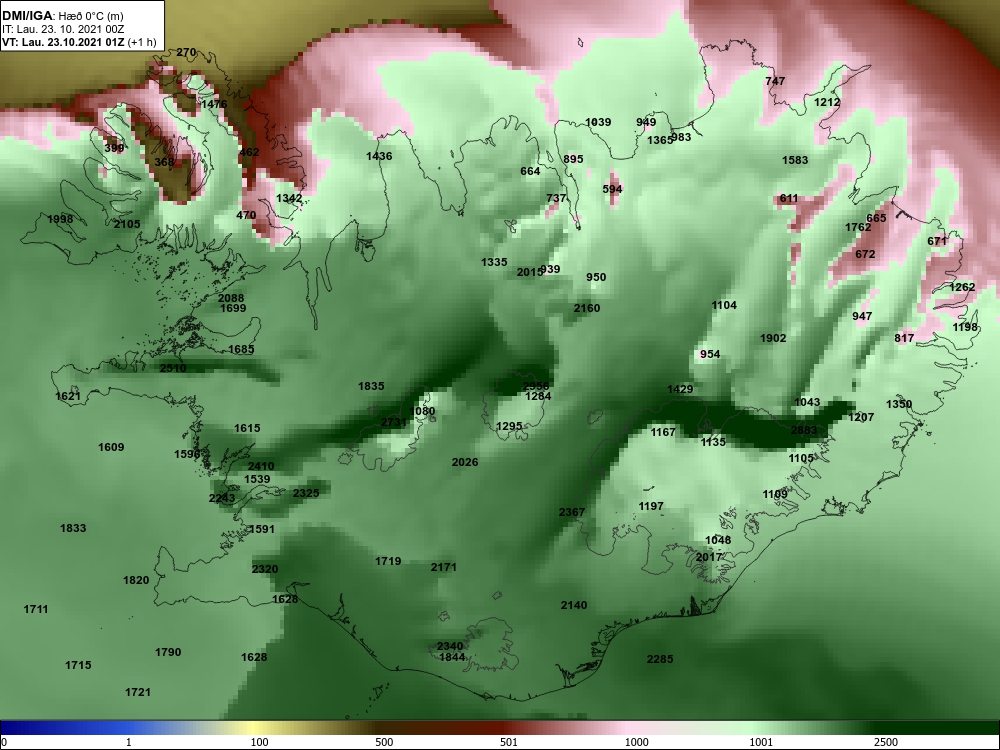This screenshot has height=750, width=1000.
Task: Click the legend label 1001 on color bar
Action: (761, 742)
